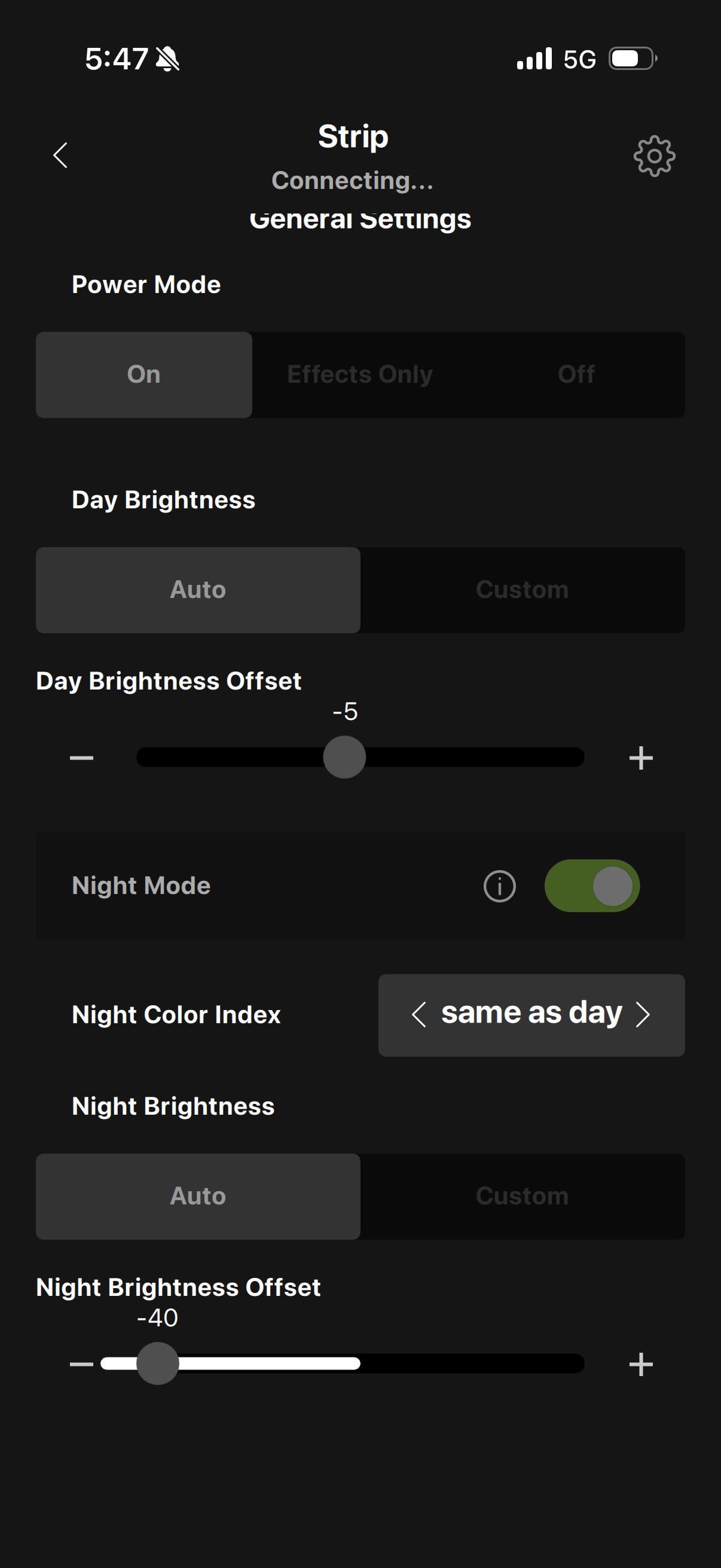The image size is (721, 1568).
Task: Open the Night Mode info icon
Action: coord(500,886)
